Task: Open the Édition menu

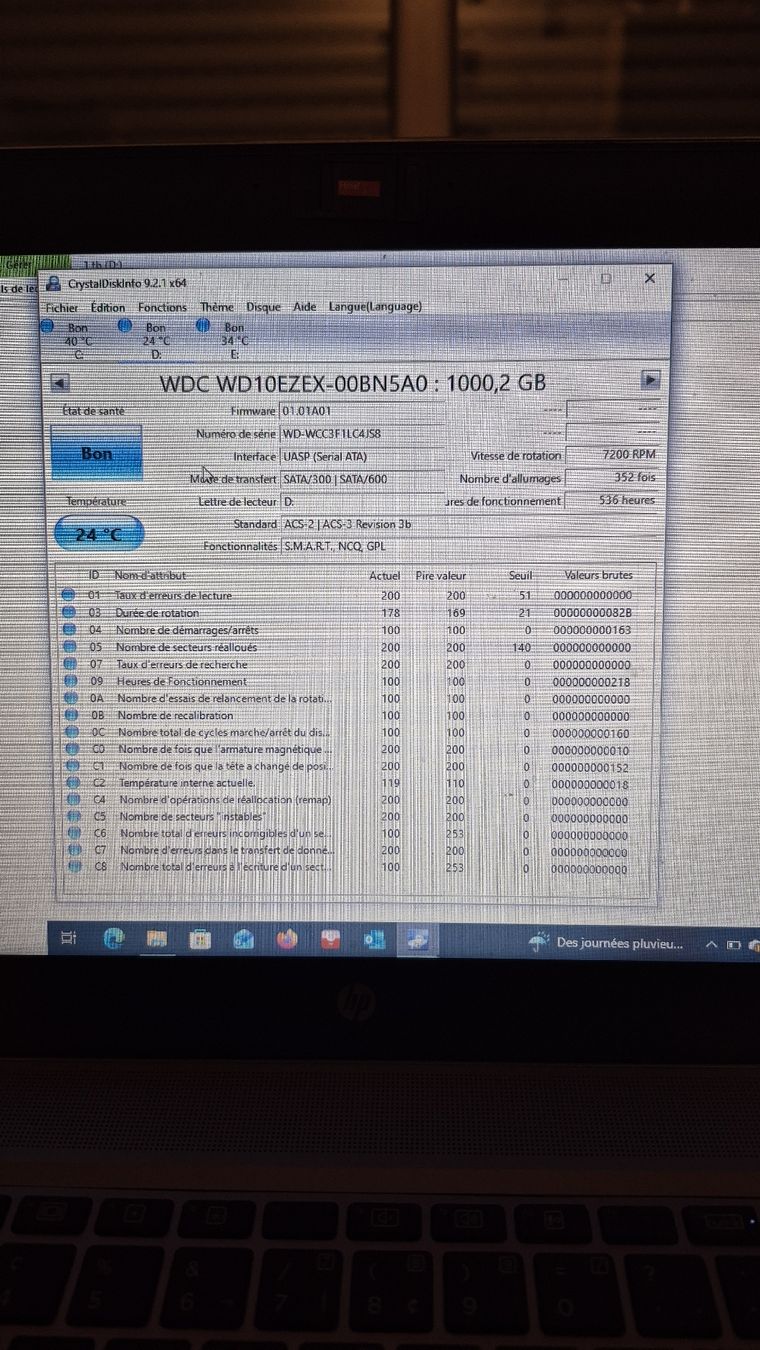Action: 107,308
